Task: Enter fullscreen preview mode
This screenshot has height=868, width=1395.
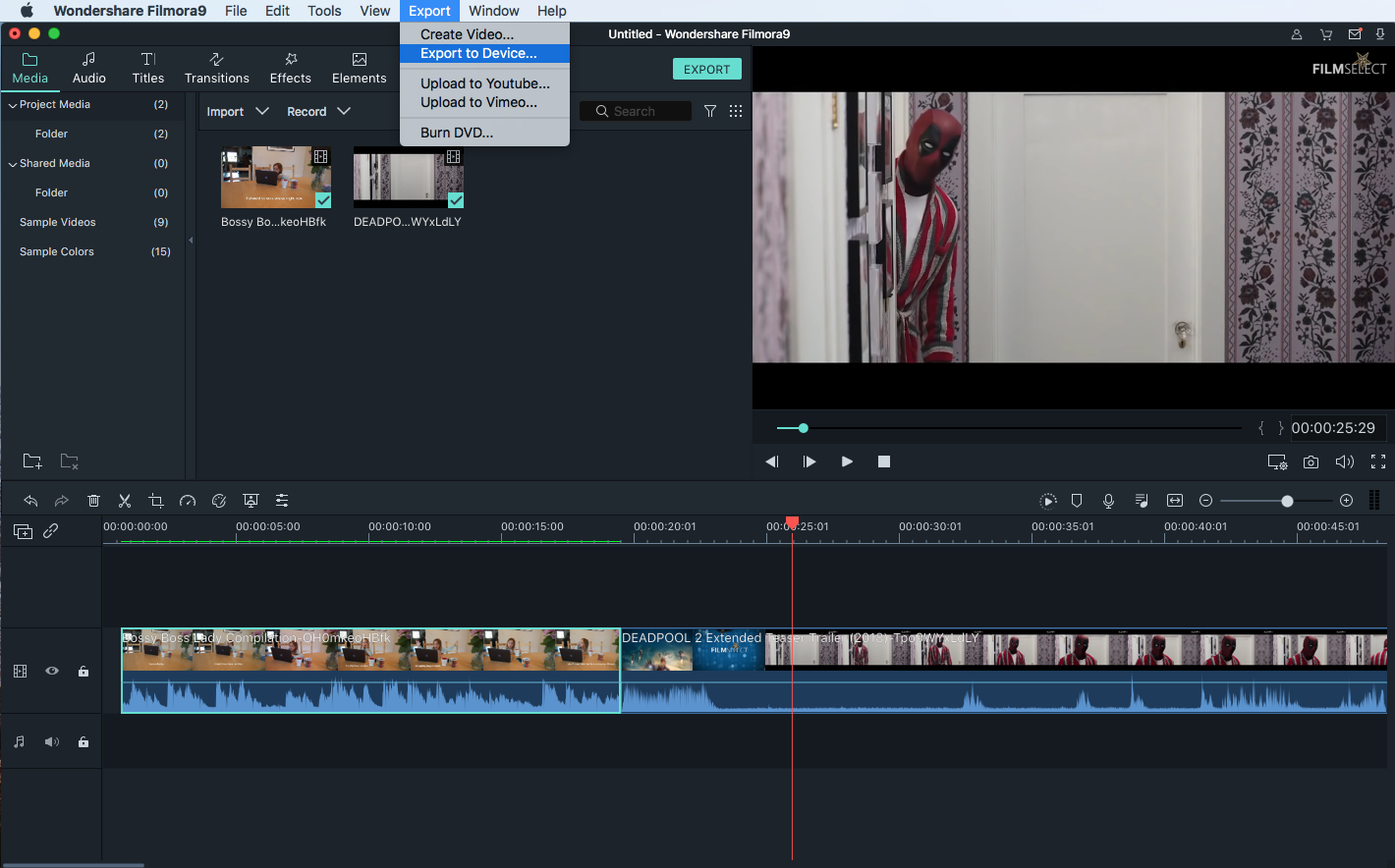Action: click(1378, 461)
